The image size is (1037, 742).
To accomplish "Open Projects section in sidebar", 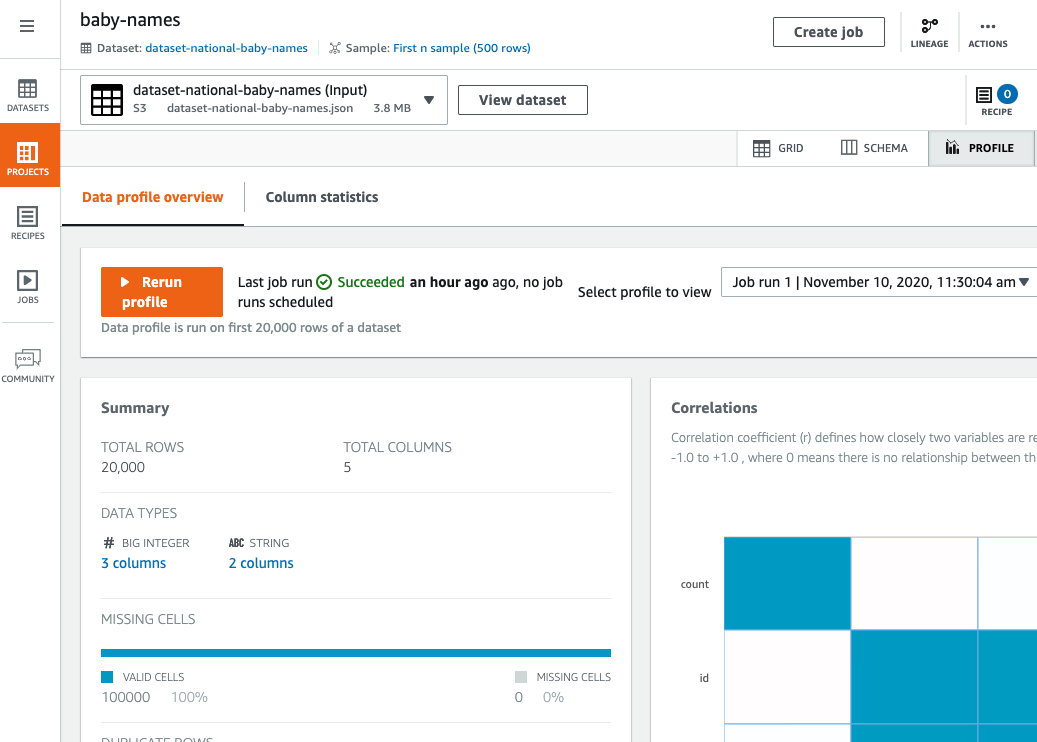I will coord(28,158).
